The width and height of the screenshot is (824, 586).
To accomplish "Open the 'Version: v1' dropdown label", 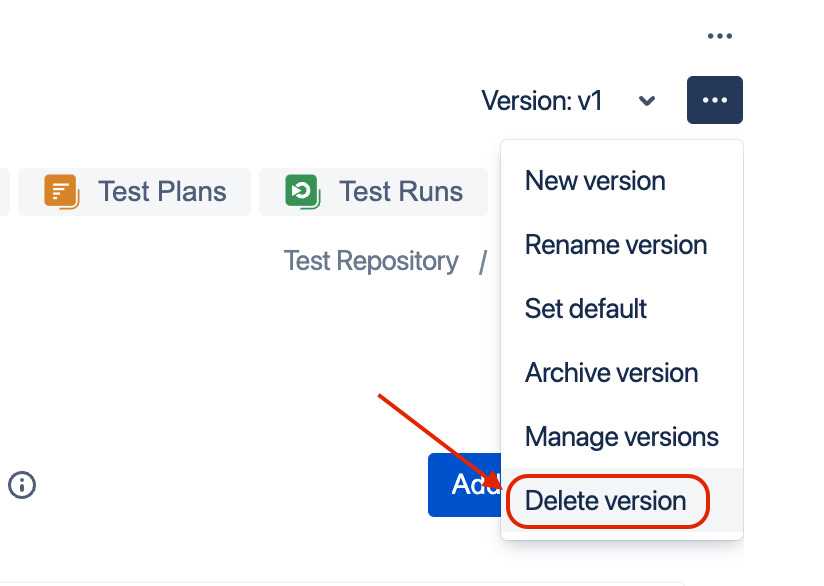I will tap(542, 100).
